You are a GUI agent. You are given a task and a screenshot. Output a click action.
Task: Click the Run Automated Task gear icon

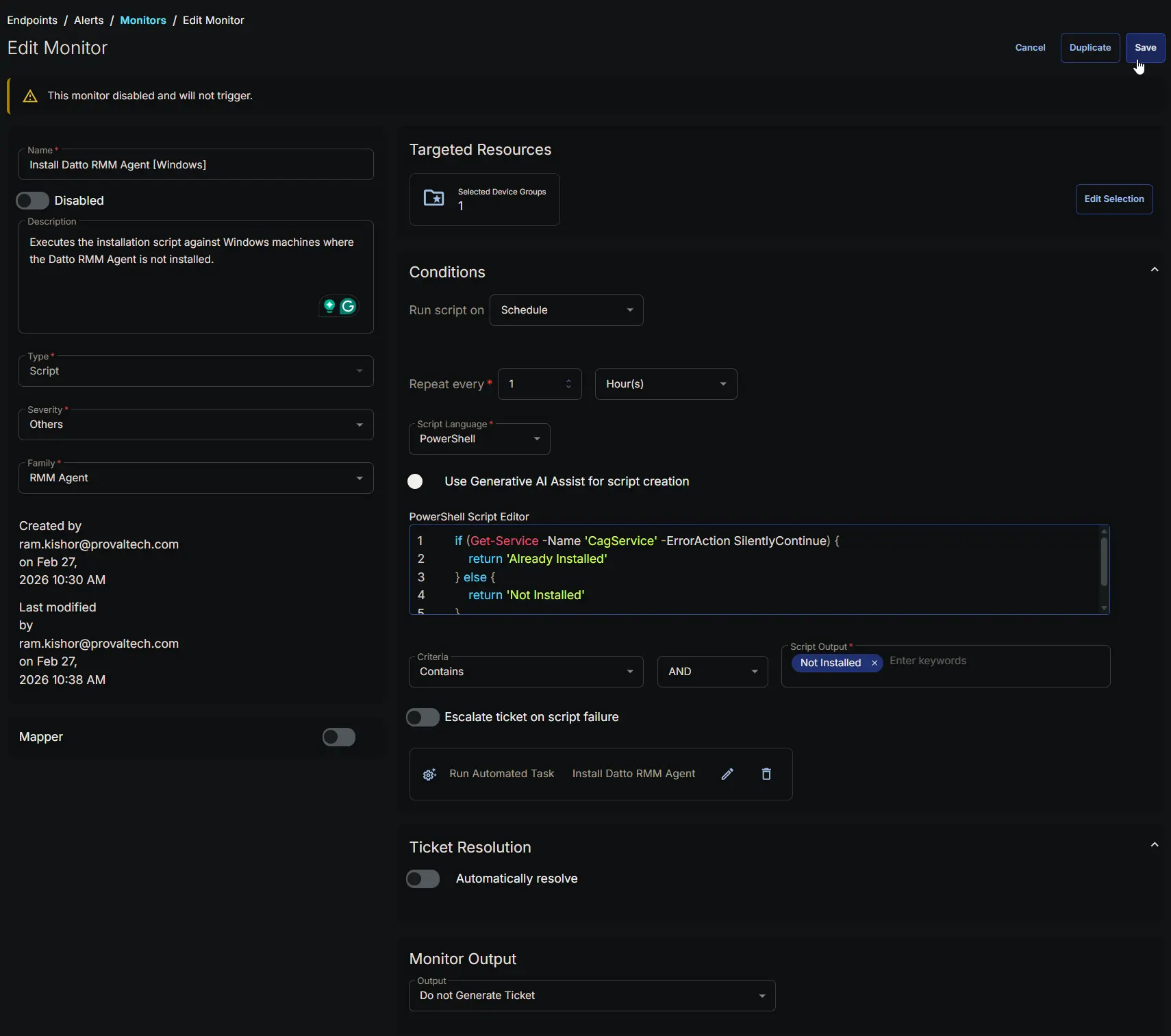[x=429, y=774]
